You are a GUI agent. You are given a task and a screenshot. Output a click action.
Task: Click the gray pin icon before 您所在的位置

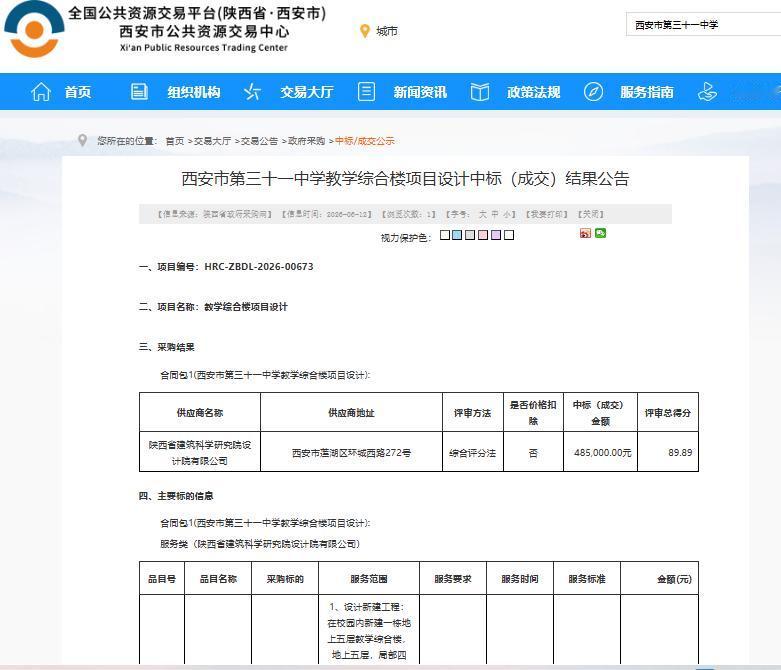pos(83,140)
